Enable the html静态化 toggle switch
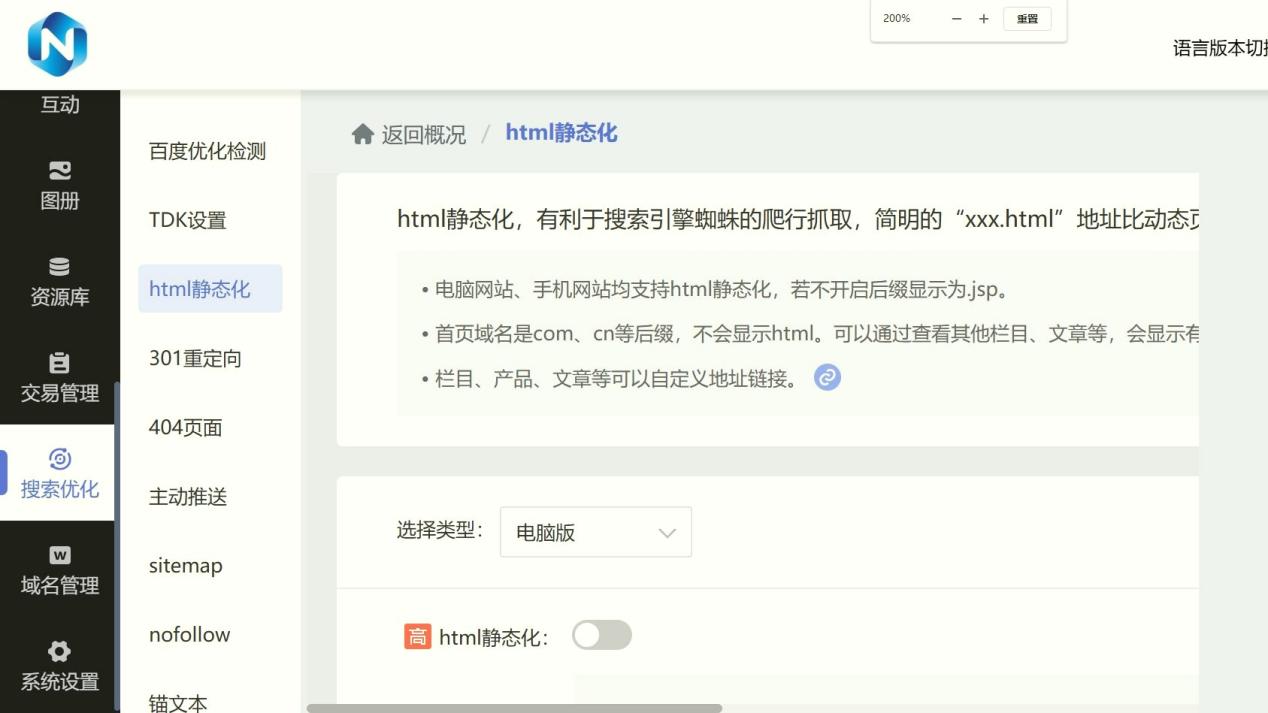The height and width of the screenshot is (713, 1268). [602, 635]
